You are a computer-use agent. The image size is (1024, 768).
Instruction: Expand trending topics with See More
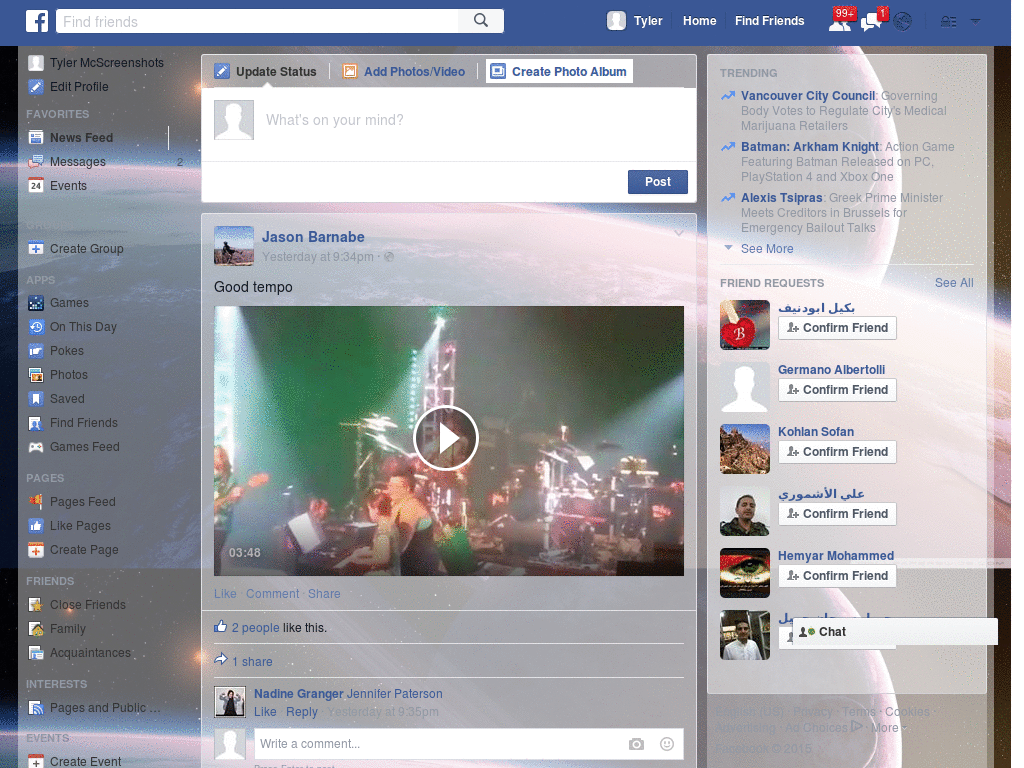coord(767,249)
